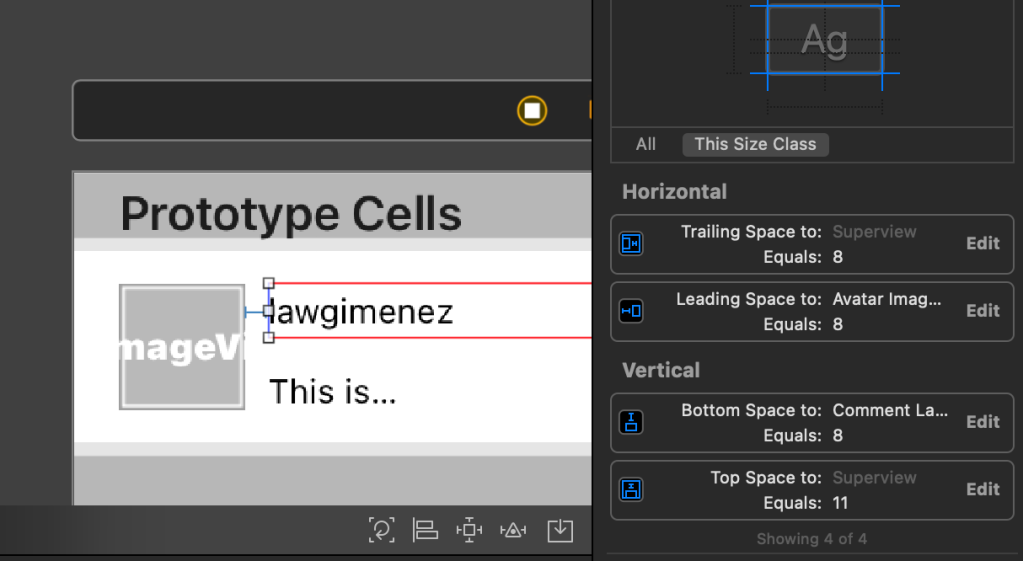Open Resolve Auto Layout Issues menu
This screenshot has height=561, width=1023.
point(513,530)
